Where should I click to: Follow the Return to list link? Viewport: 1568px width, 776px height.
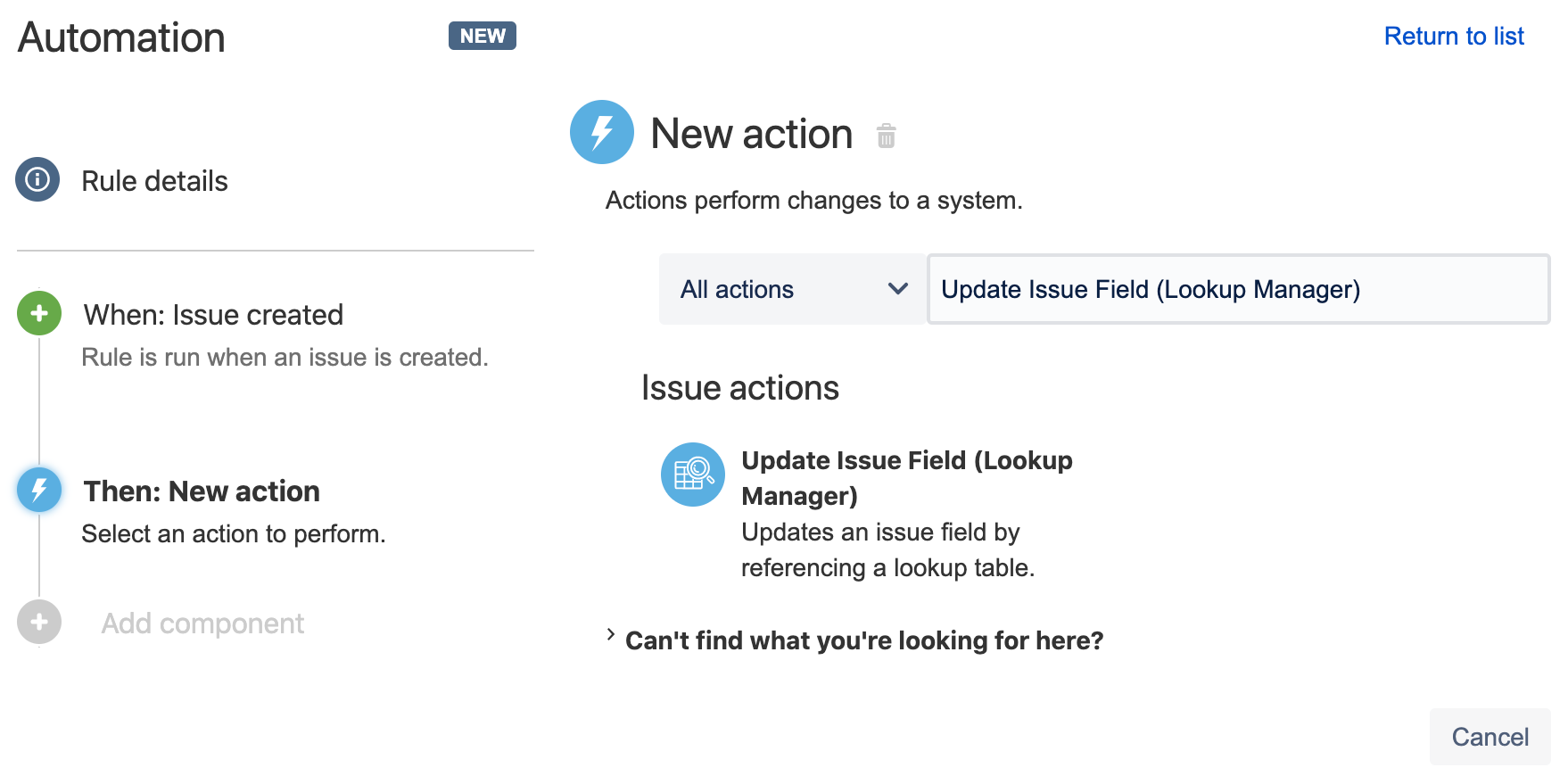click(1453, 36)
